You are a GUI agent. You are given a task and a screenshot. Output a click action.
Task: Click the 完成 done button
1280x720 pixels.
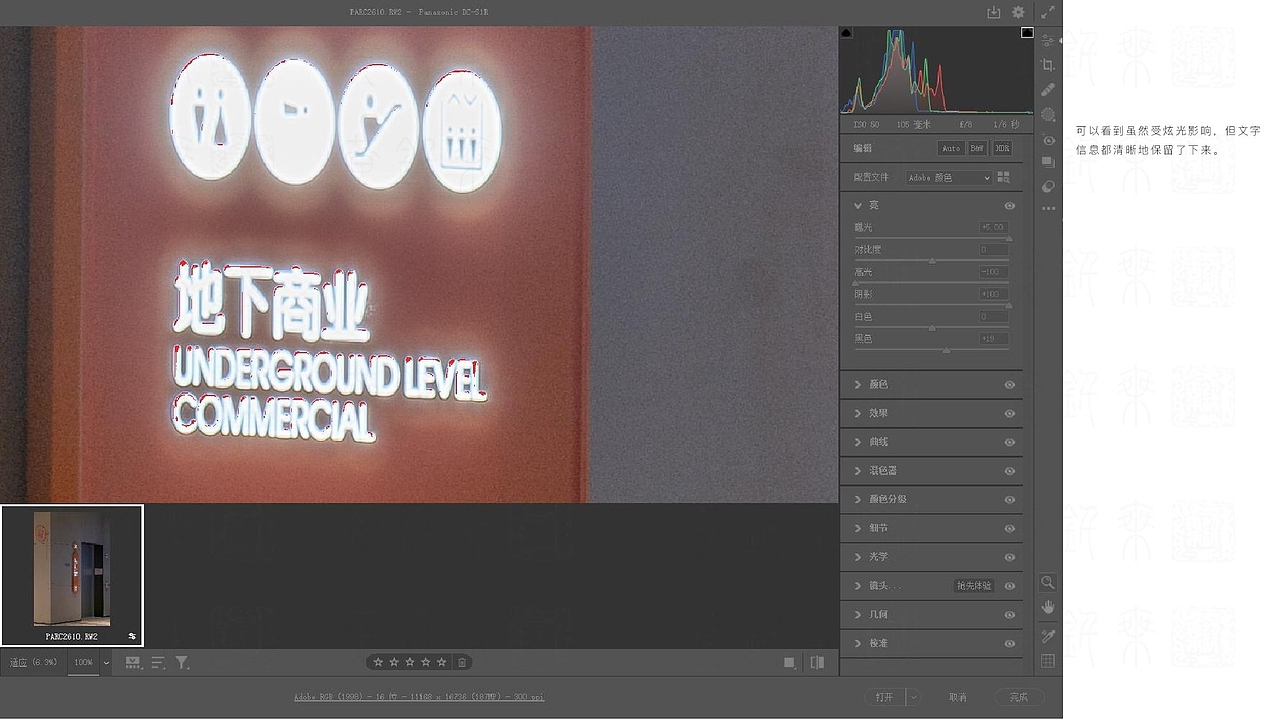tap(1019, 697)
